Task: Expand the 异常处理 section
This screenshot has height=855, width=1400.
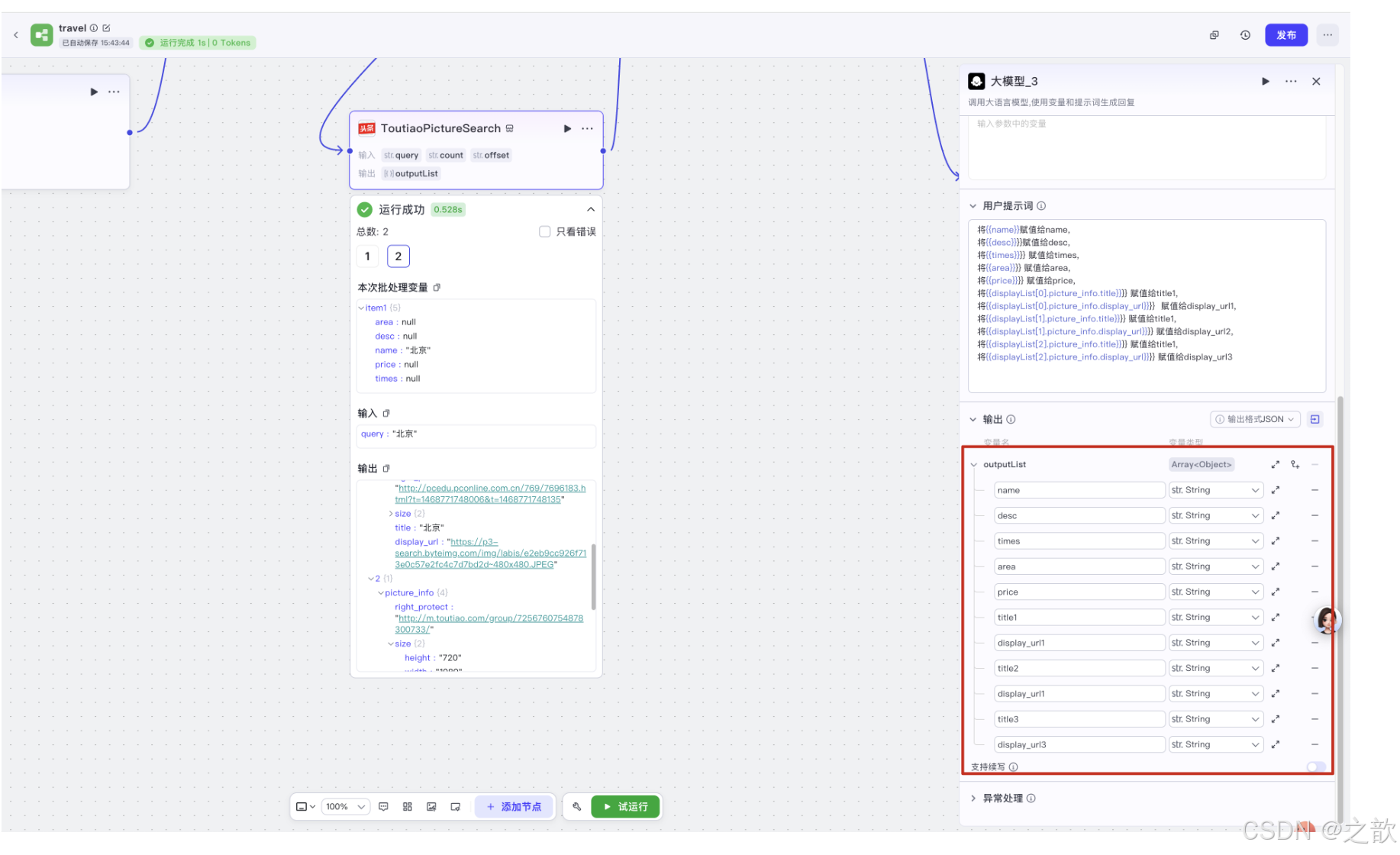Action: pos(973,799)
